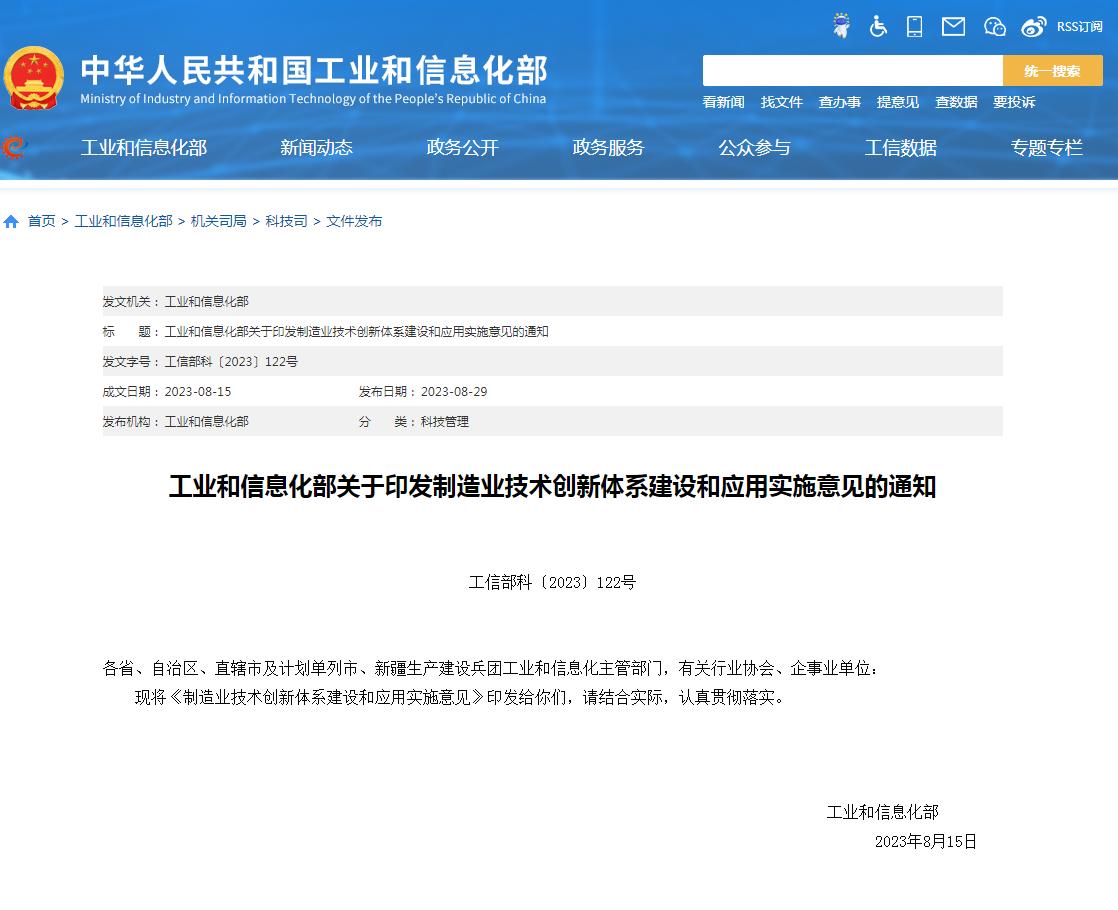Click the RSS订阅 link
The width and height of the screenshot is (1118, 910).
1079,27
